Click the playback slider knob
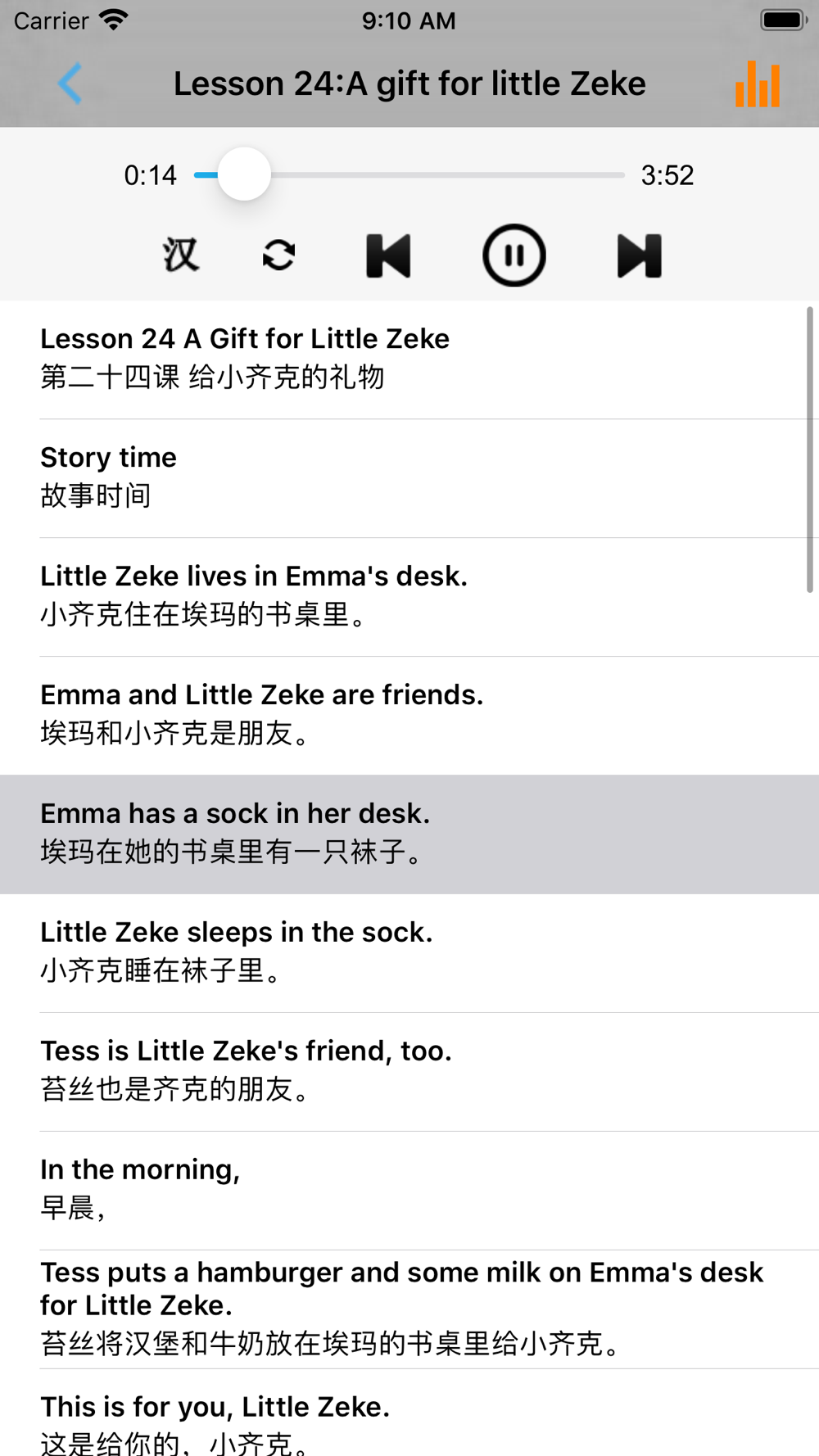Screen dimensions: 819x1456 tap(244, 174)
